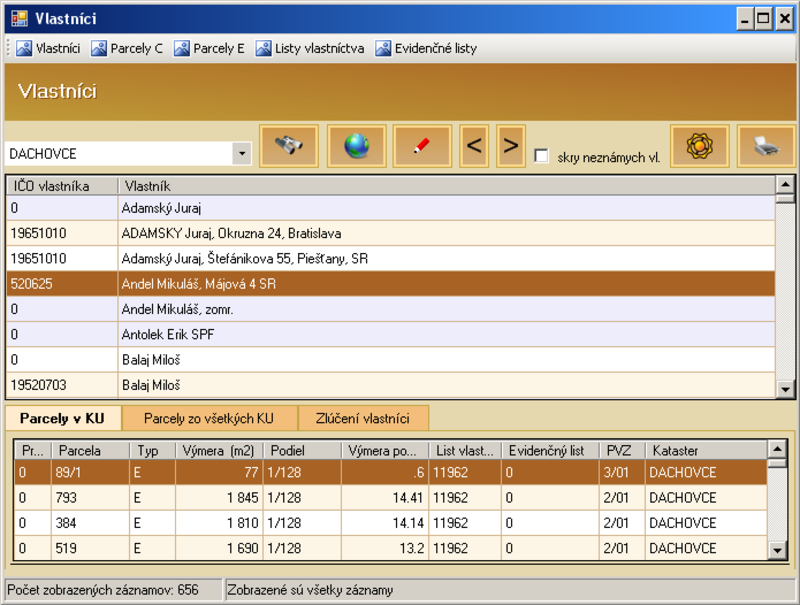Viewport: 800px width, 605px height.
Task: Select 'ADAMSKY Juraj, Okruzna 24, Bratislava' row
Action: click(x=391, y=234)
